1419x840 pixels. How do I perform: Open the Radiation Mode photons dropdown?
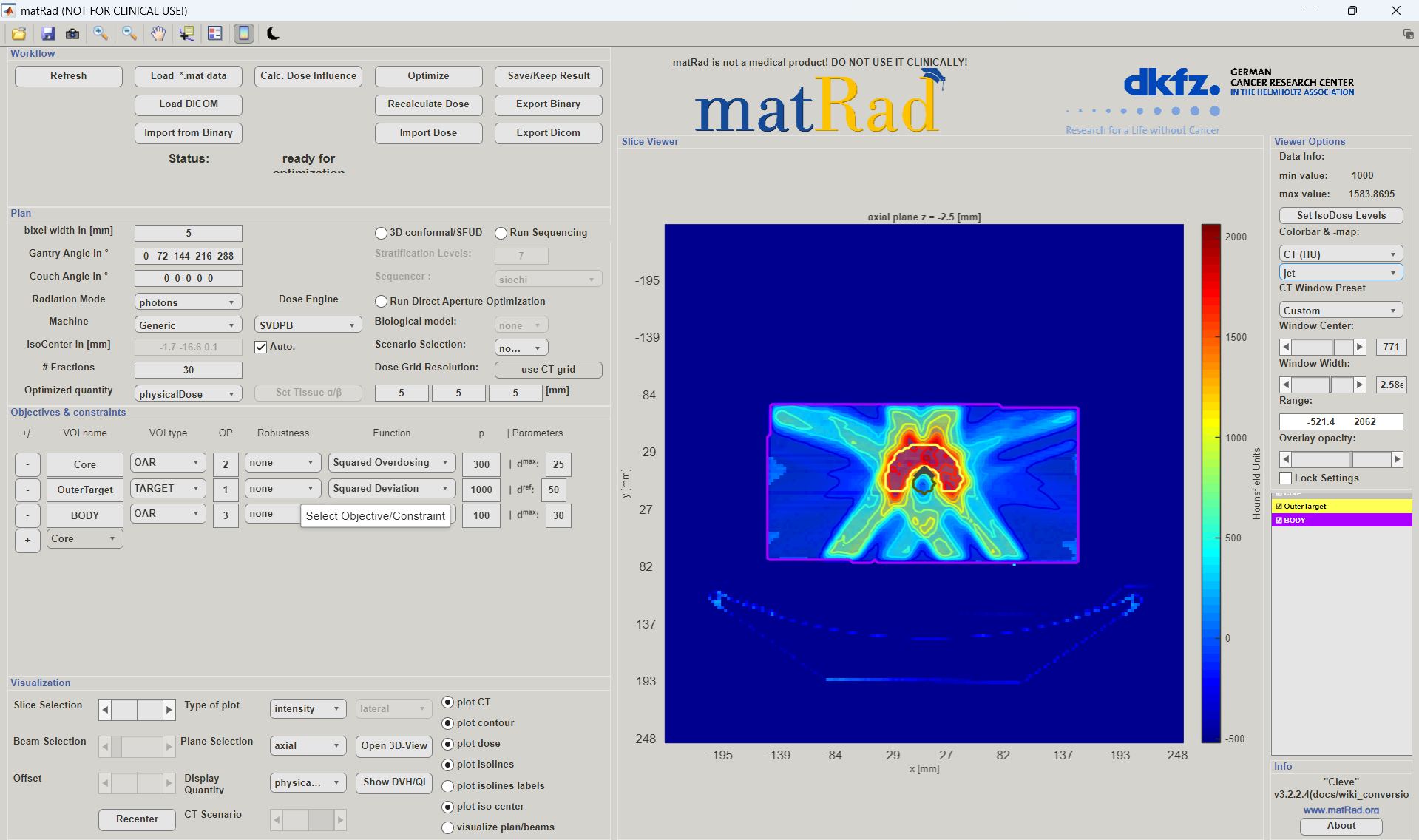click(188, 302)
